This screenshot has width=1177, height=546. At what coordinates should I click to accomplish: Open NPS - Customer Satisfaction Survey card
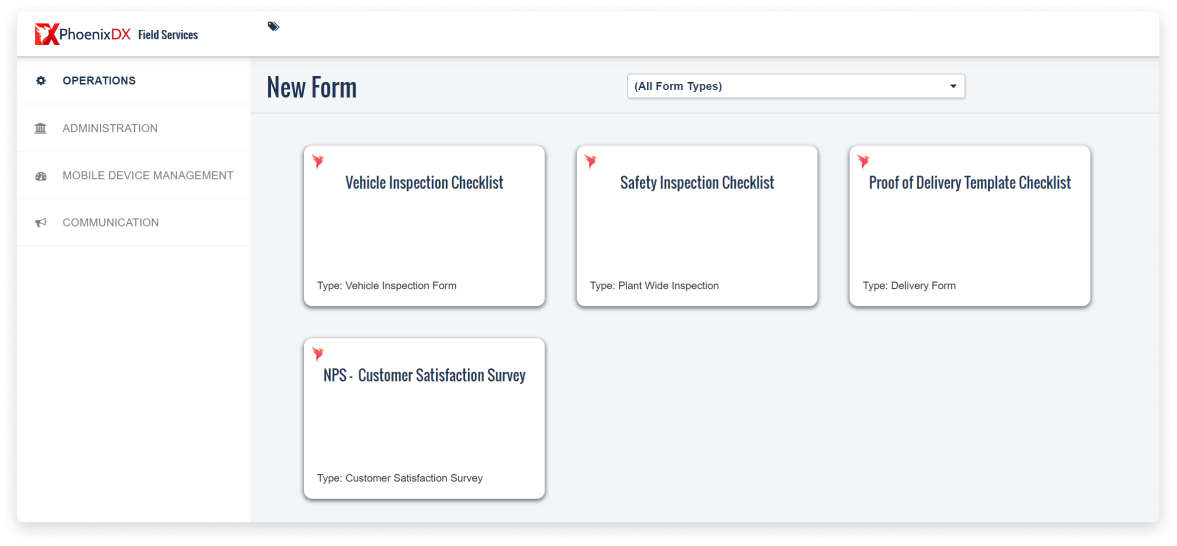click(x=424, y=376)
